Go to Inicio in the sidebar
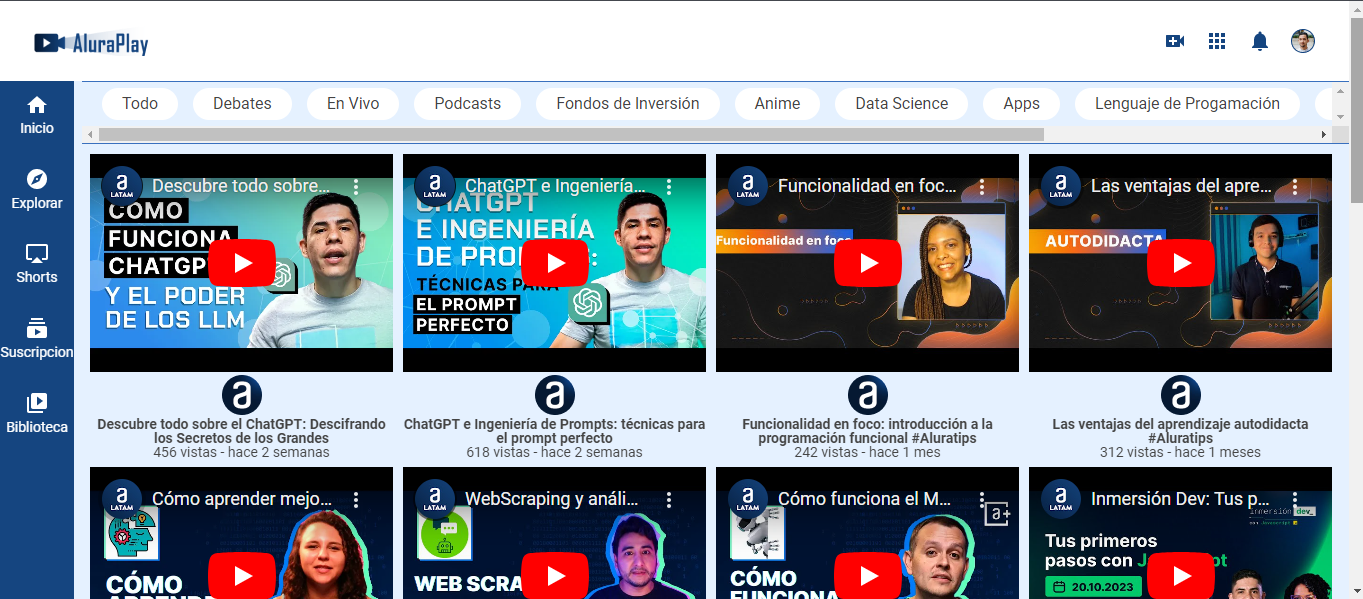 37,115
